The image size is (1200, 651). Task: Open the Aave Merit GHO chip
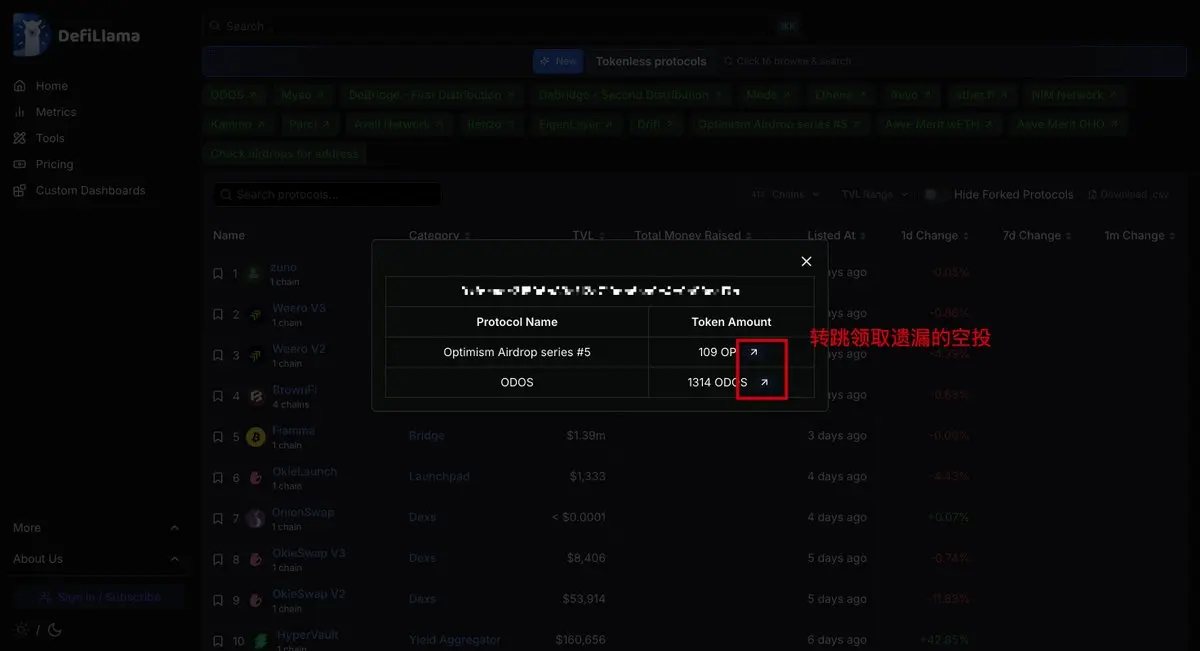click(1068, 125)
